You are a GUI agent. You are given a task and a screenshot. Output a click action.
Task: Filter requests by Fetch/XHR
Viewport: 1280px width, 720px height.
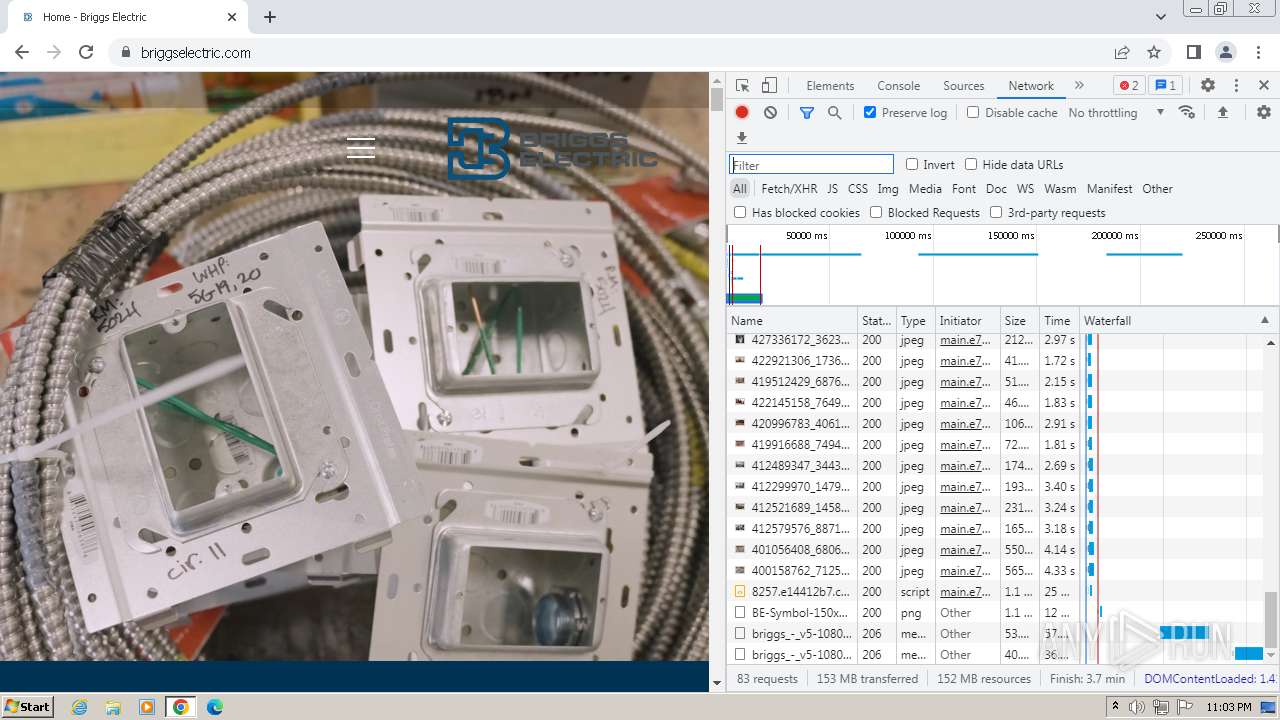click(789, 189)
